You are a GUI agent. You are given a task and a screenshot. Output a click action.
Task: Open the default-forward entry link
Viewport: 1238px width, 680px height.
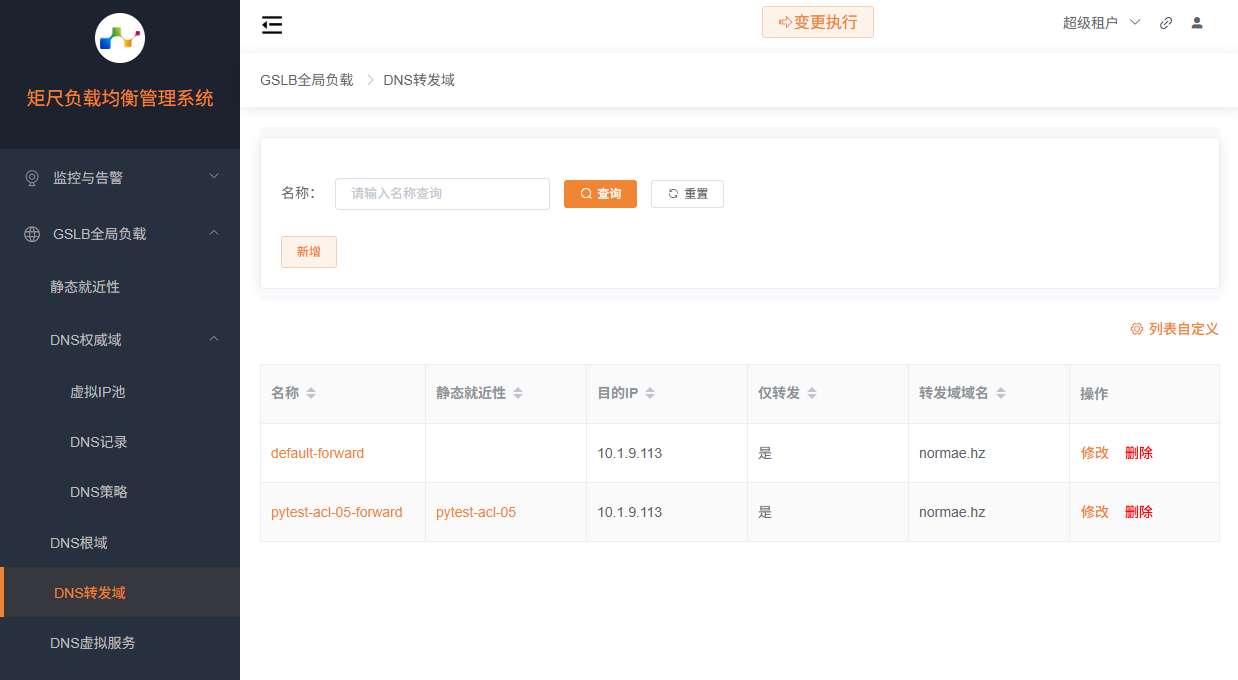(317, 453)
